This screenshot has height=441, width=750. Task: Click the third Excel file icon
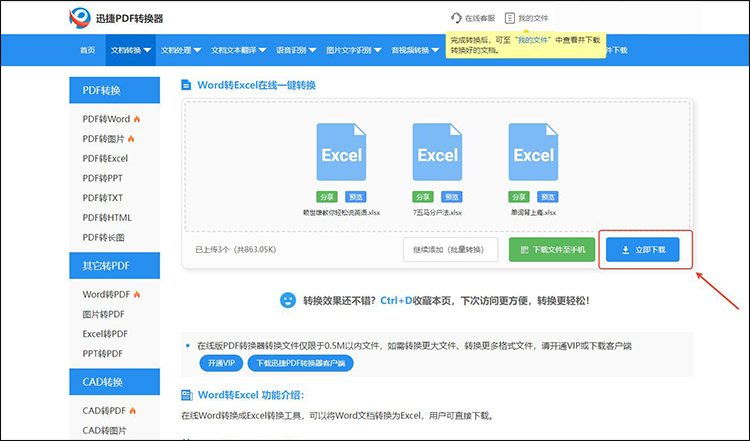tap(533, 152)
